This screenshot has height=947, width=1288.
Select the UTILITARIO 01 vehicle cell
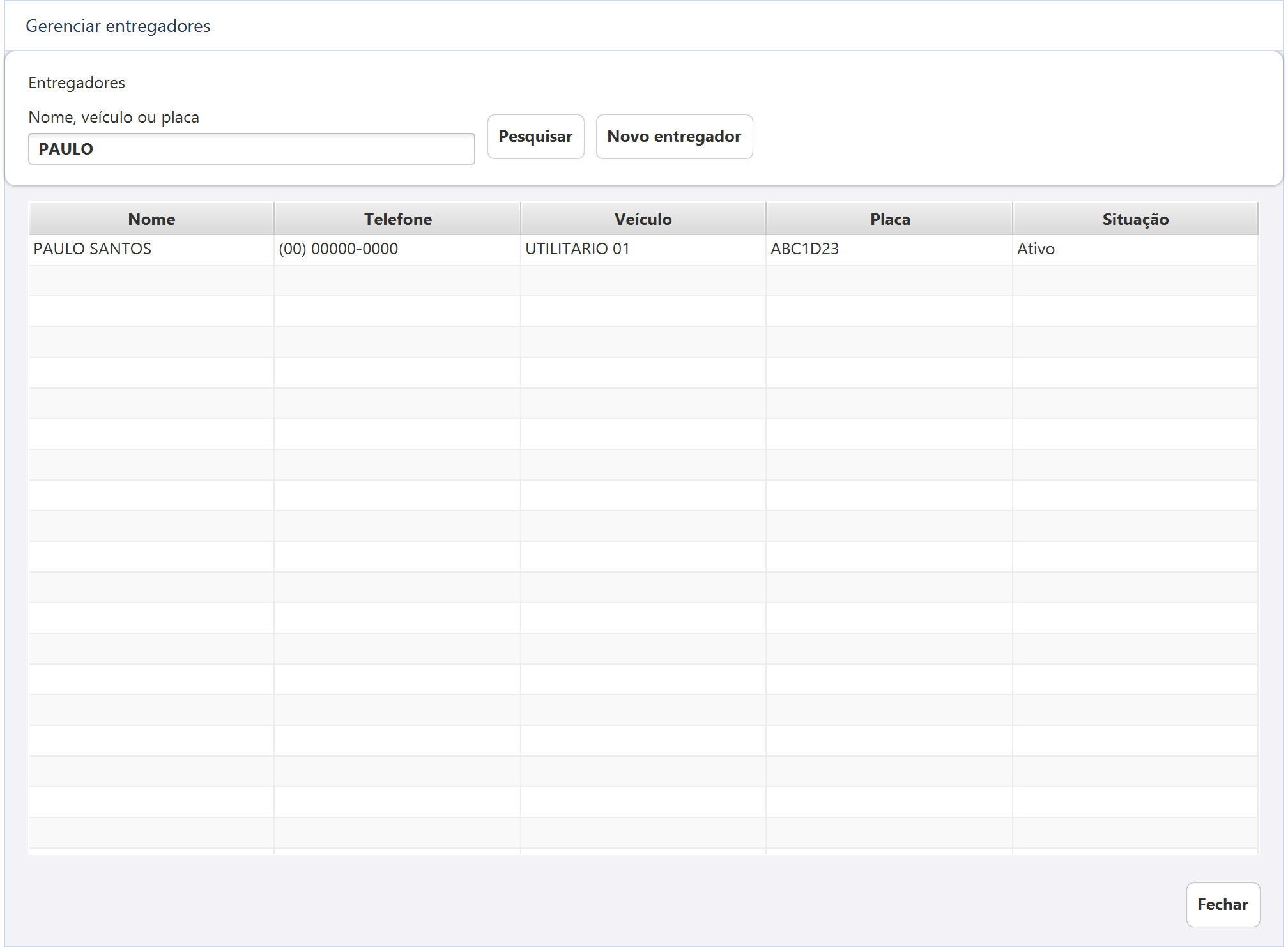click(643, 249)
